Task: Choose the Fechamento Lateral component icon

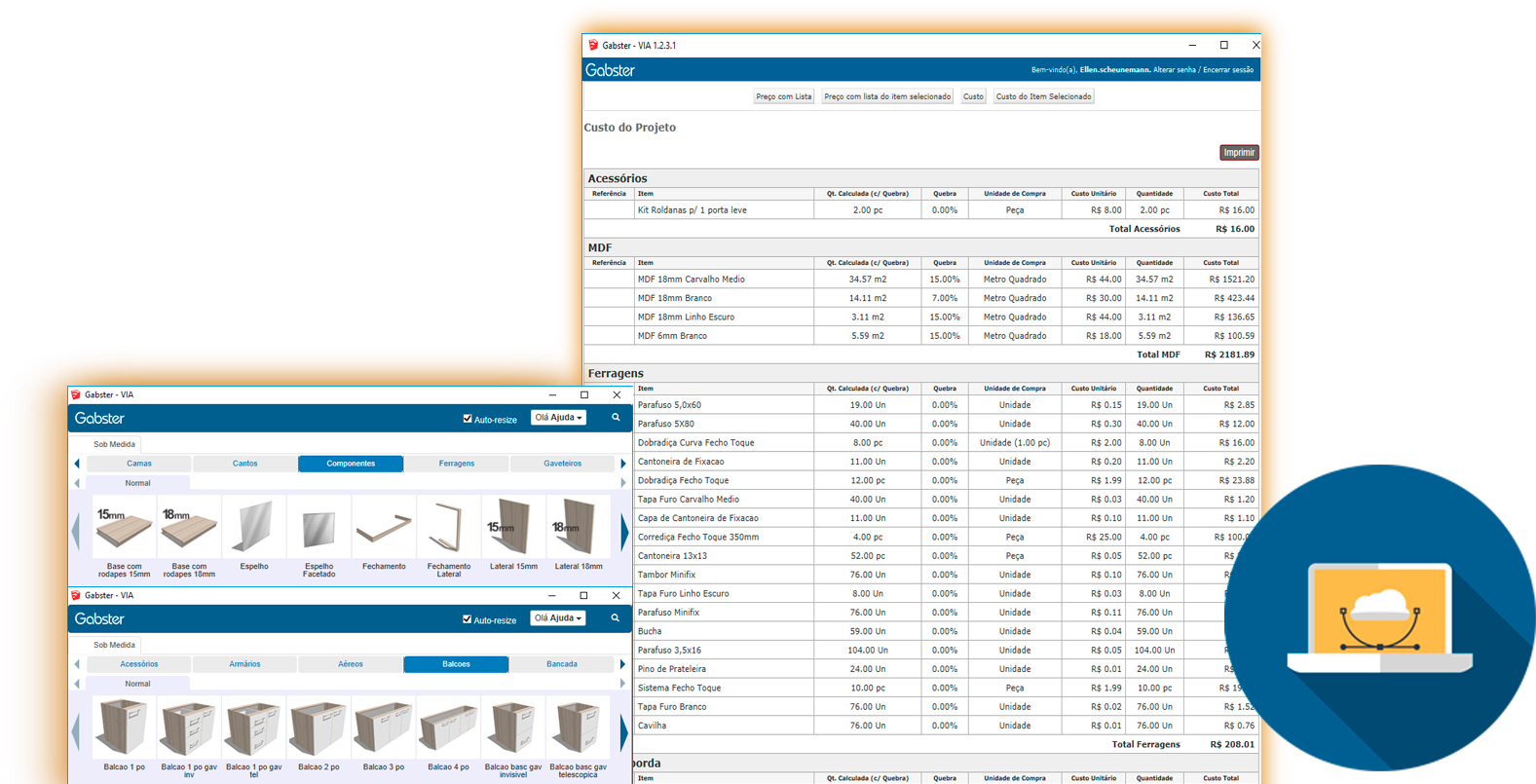Action: click(448, 529)
